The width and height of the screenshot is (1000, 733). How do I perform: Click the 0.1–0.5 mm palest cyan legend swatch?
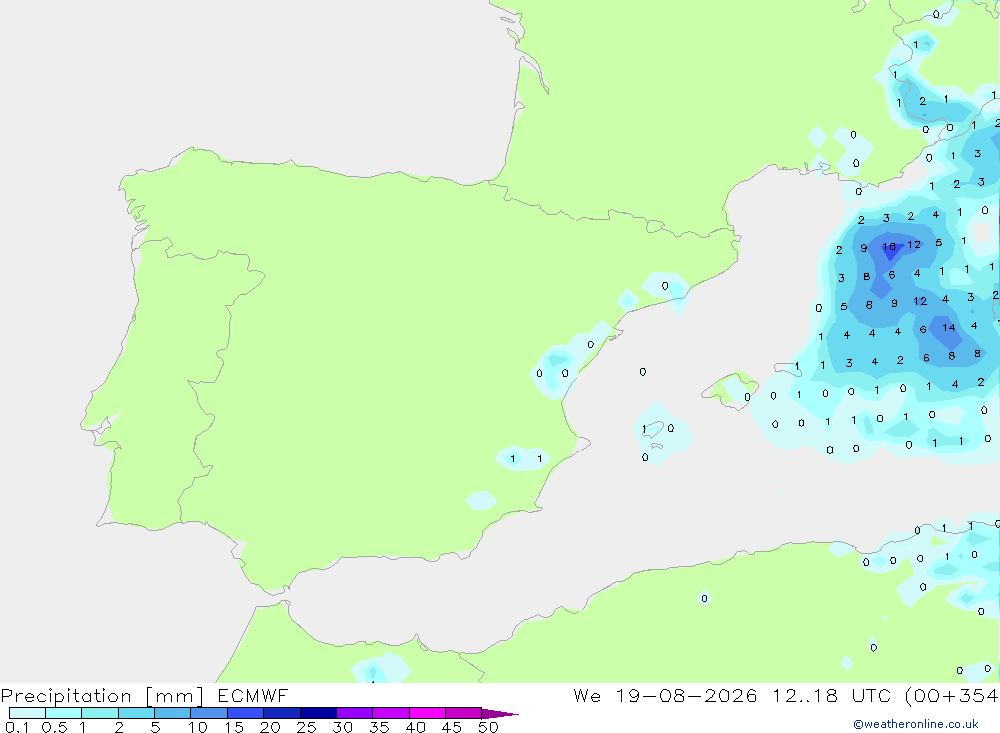click(27, 713)
